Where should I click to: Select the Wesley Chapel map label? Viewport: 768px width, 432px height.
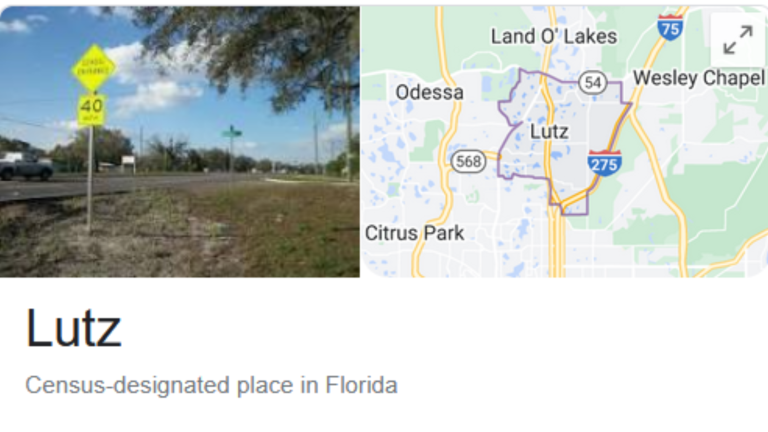[698, 78]
